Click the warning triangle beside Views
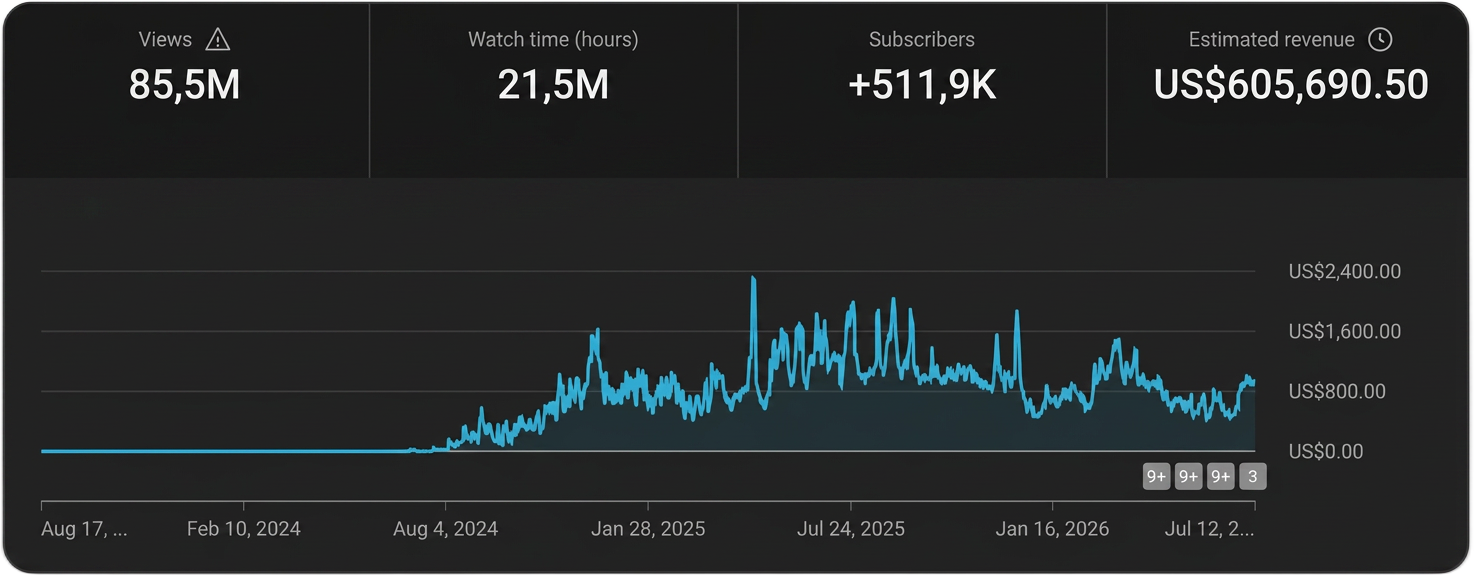This screenshot has height=575, width=1474. click(218, 40)
